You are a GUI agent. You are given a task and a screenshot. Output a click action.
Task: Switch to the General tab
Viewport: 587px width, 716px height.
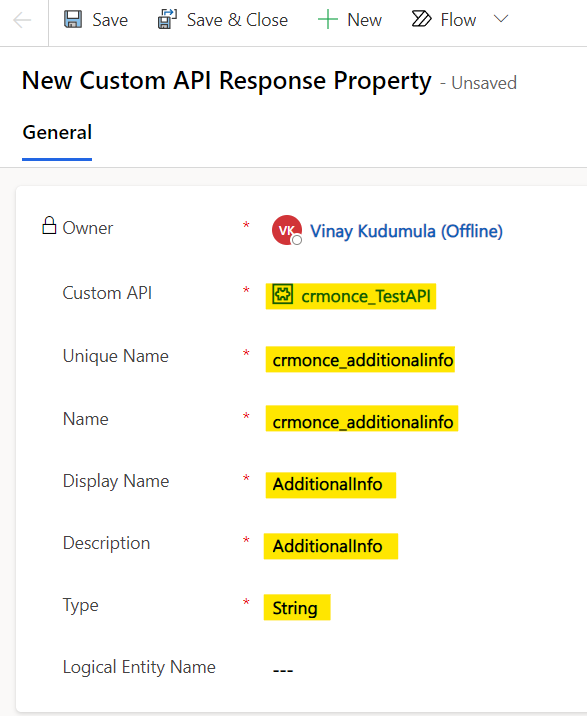[57, 132]
